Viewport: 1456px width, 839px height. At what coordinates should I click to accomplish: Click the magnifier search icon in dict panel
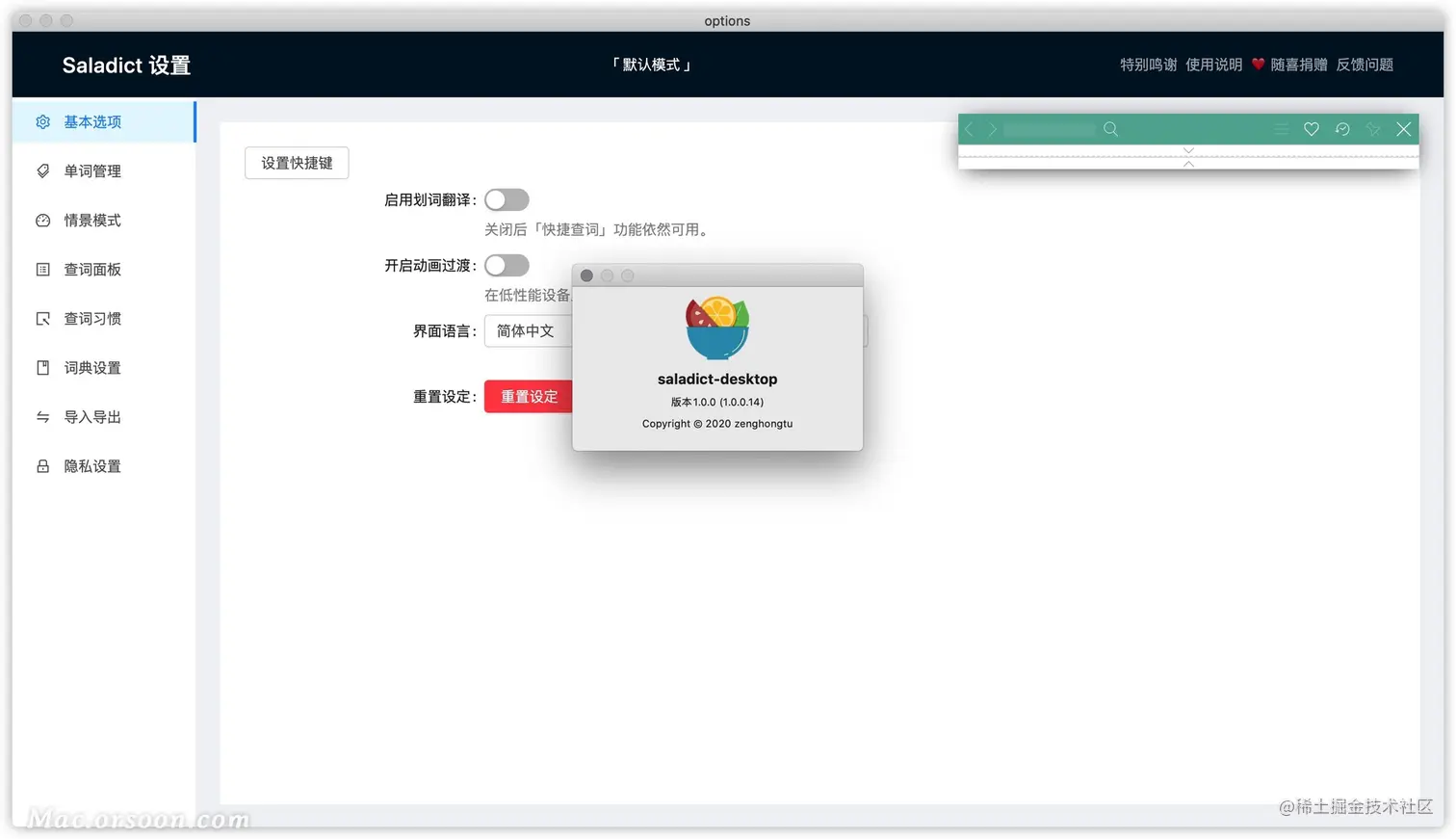[1110, 129]
